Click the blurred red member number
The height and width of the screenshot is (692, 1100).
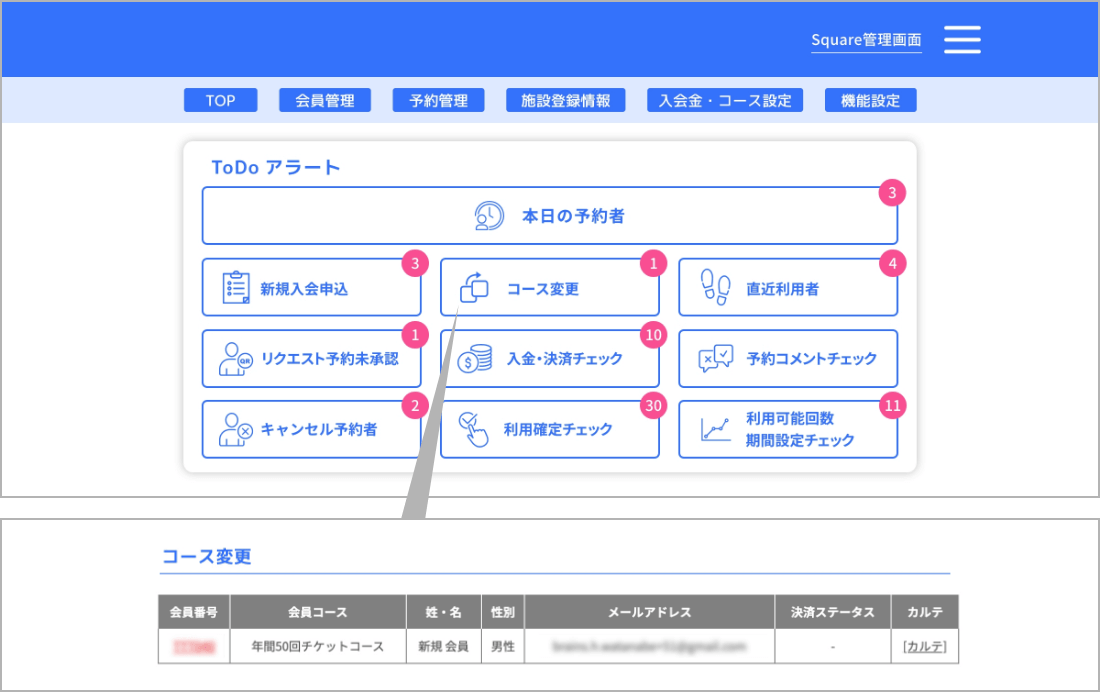[194, 647]
